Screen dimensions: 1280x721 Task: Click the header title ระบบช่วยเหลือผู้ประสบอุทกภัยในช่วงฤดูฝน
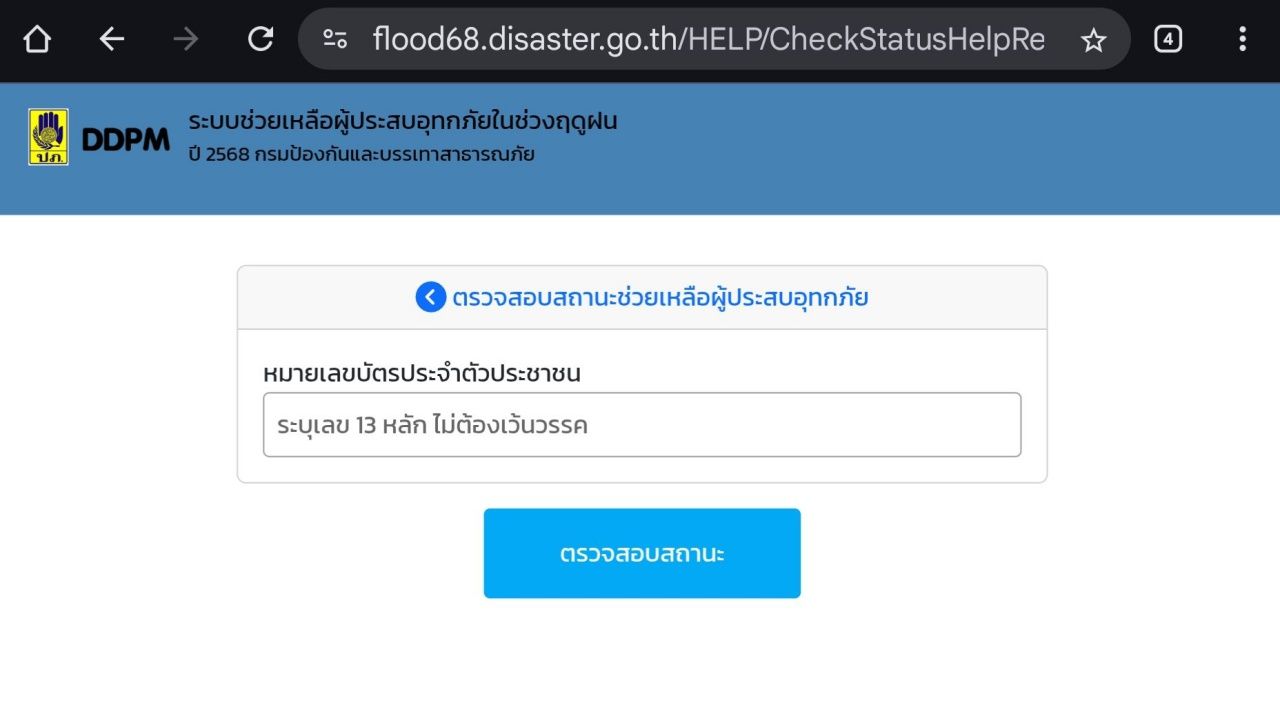click(403, 122)
